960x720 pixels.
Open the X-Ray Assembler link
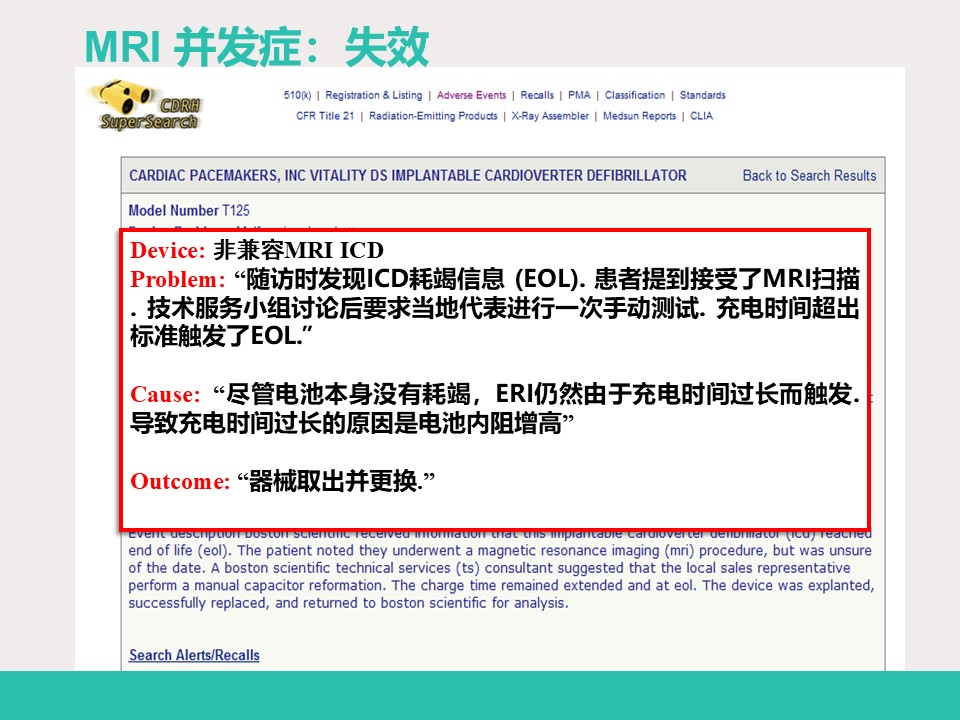pyautogui.click(x=550, y=116)
